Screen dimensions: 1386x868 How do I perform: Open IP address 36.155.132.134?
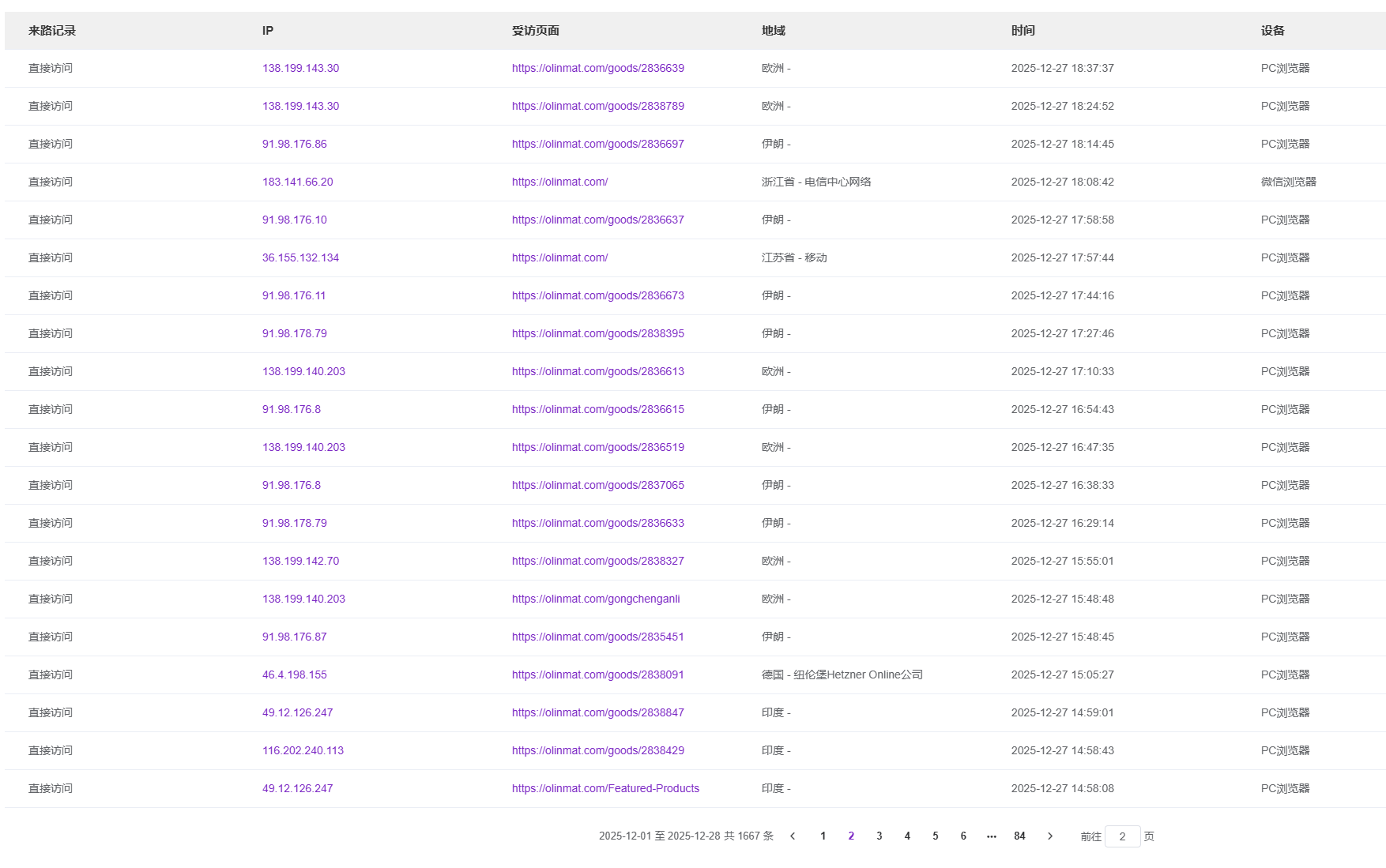pyautogui.click(x=300, y=257)
